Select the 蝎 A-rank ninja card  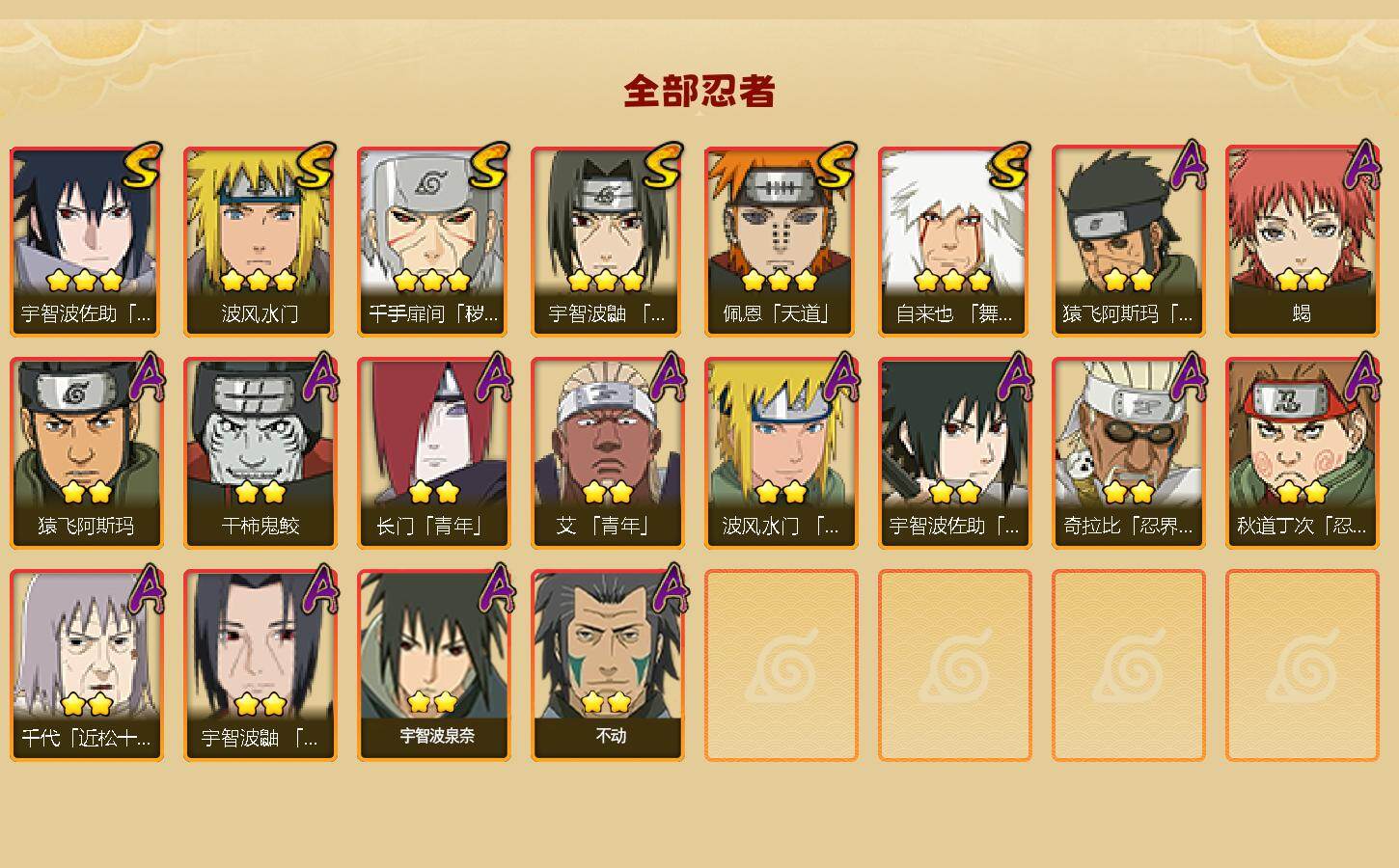tap(1302, 240)
